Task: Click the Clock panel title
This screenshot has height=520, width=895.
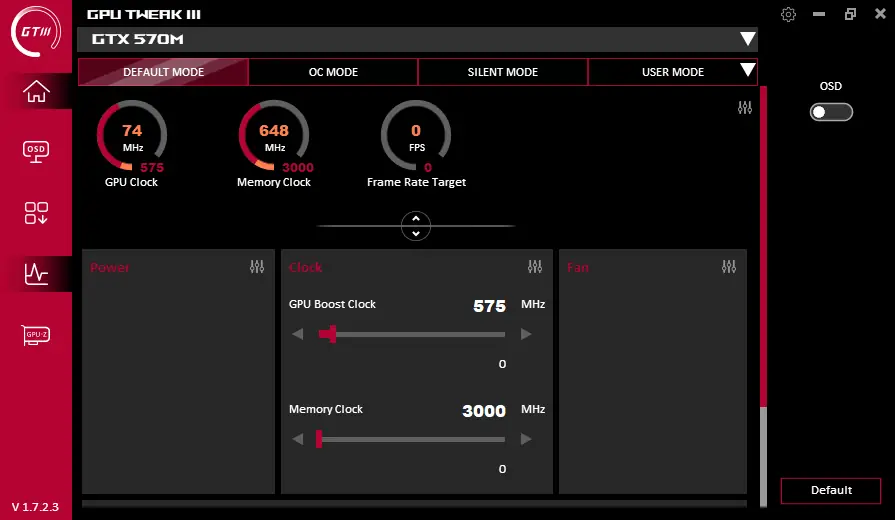Action: [305, 267]
